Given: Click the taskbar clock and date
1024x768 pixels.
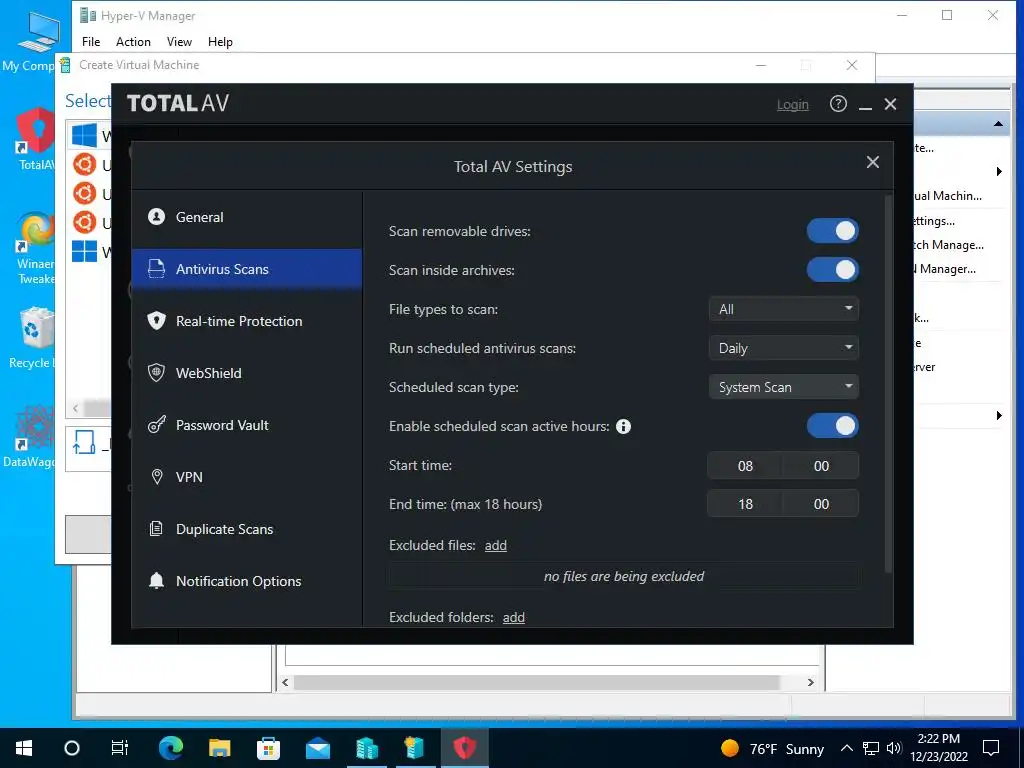Looking at the screenshot, I should (939, 748).
